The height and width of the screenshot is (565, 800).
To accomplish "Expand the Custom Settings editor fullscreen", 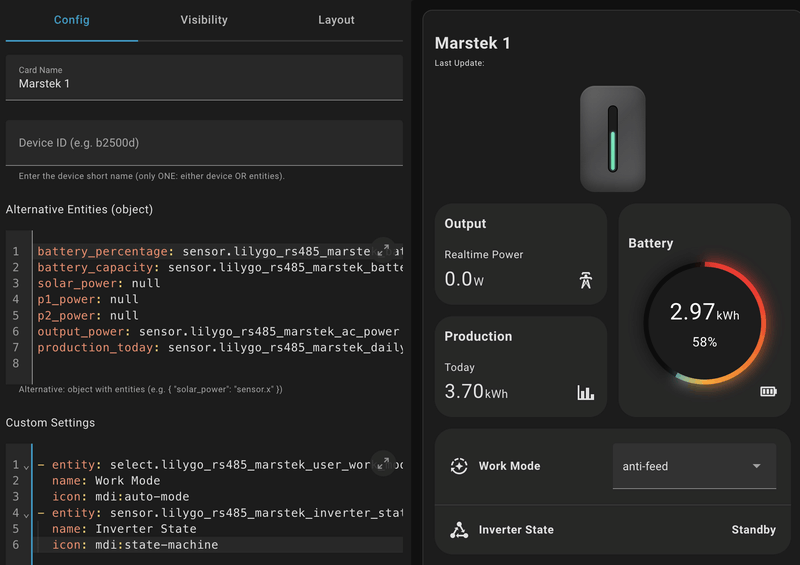I will (383, 463).
